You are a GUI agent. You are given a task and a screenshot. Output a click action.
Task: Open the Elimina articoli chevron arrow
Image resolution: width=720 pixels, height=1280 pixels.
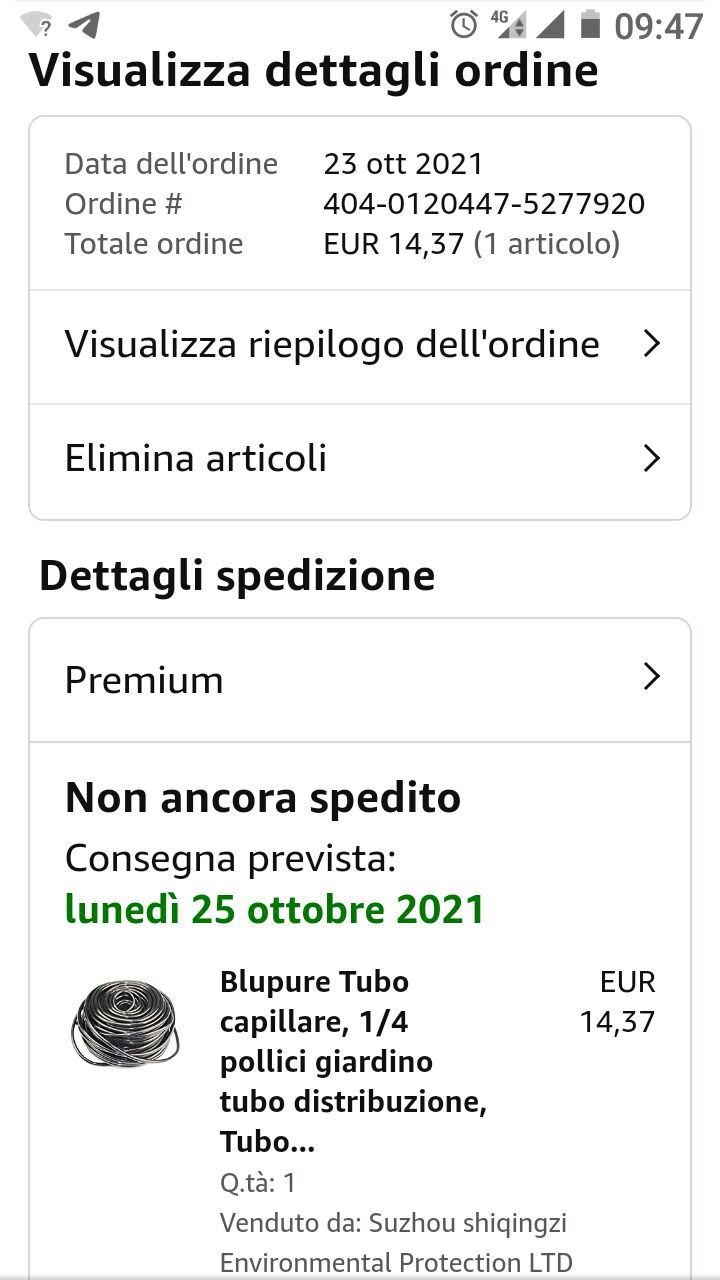pos(651,459)
